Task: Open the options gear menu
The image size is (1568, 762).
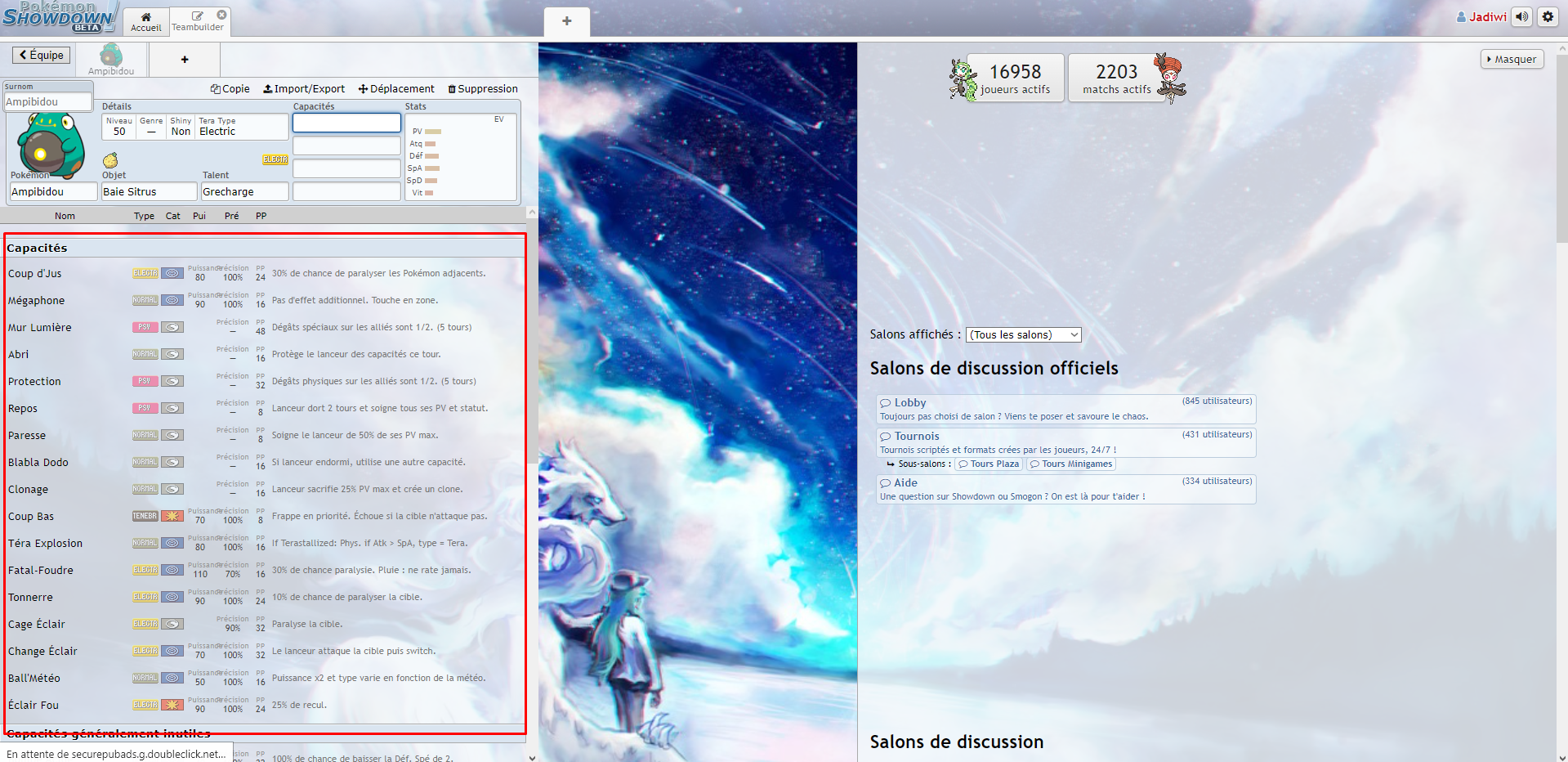Action: point(1548,16)
